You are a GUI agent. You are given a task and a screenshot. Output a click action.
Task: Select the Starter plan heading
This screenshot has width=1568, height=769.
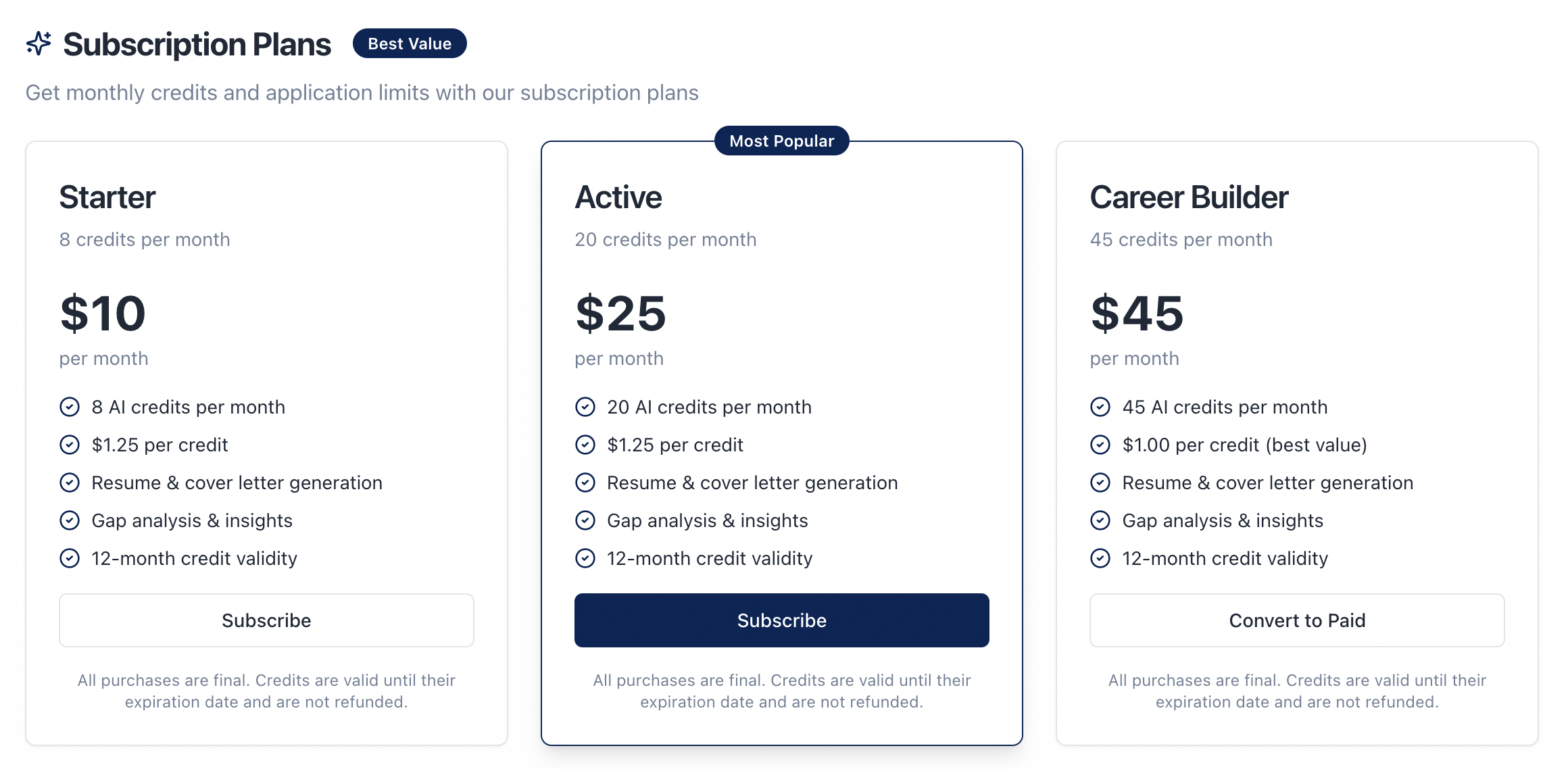click(x=107, y=197)
